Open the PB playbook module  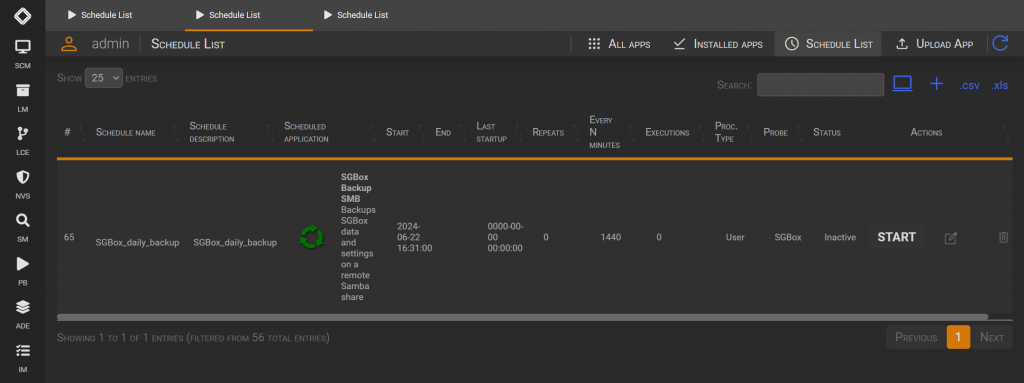(x=22, y=270)
